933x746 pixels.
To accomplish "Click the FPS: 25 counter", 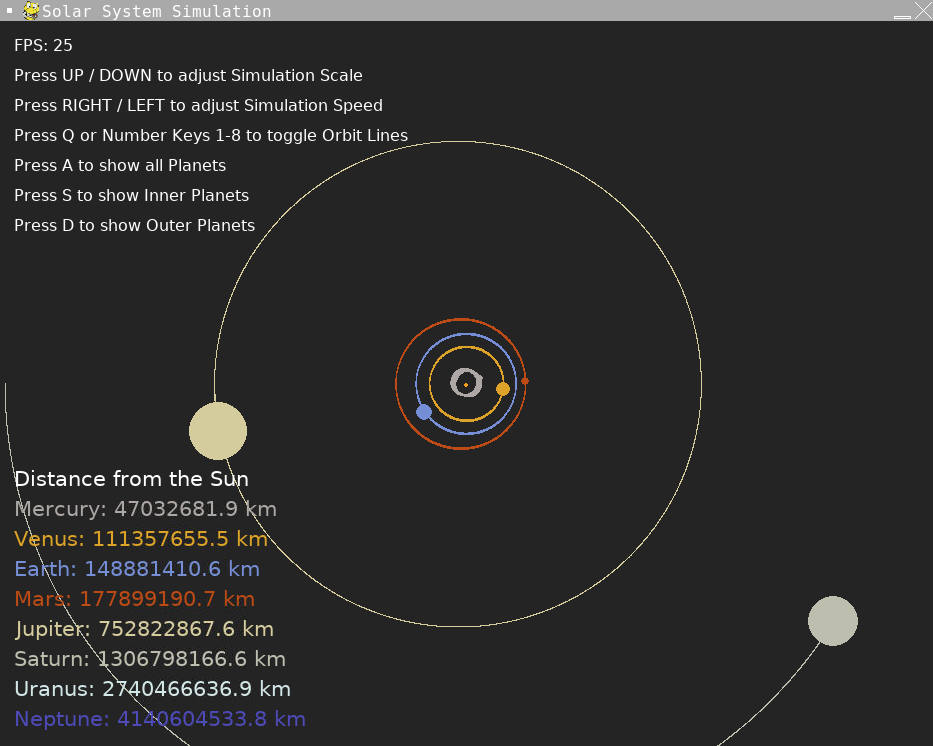I will click(43, 45).
